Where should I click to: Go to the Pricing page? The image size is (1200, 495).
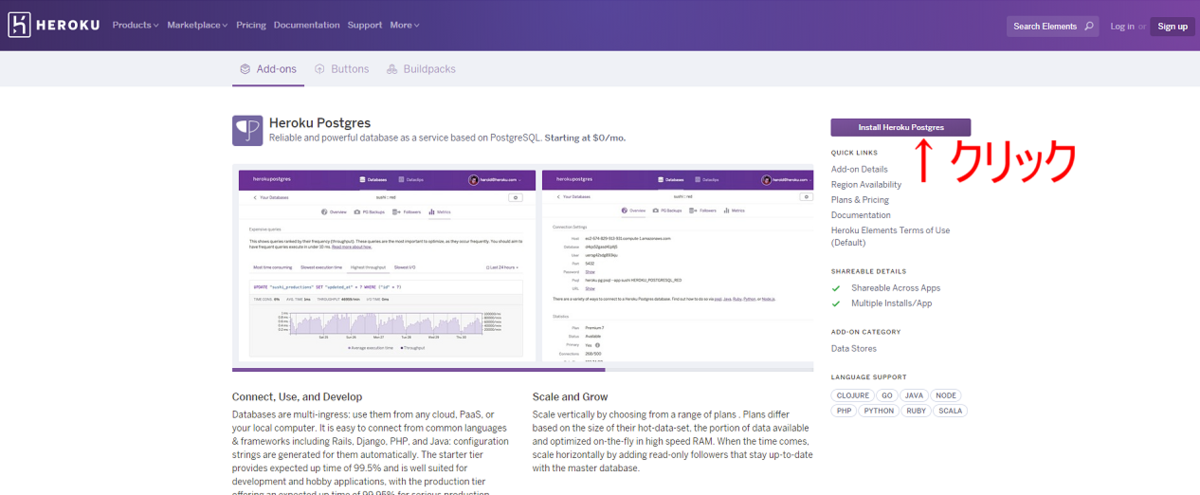click(x=251, y=25)
